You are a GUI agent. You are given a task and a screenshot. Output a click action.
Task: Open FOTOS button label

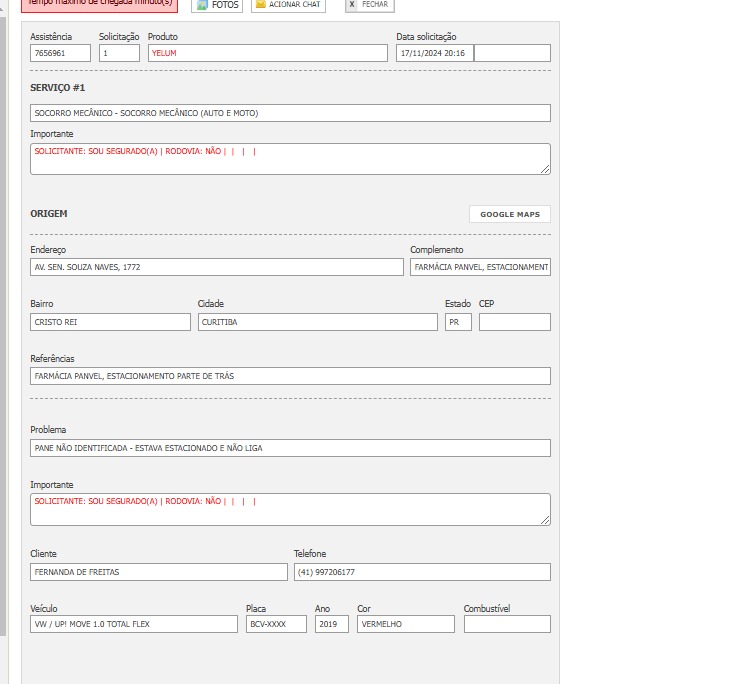(x=225, y=5)
